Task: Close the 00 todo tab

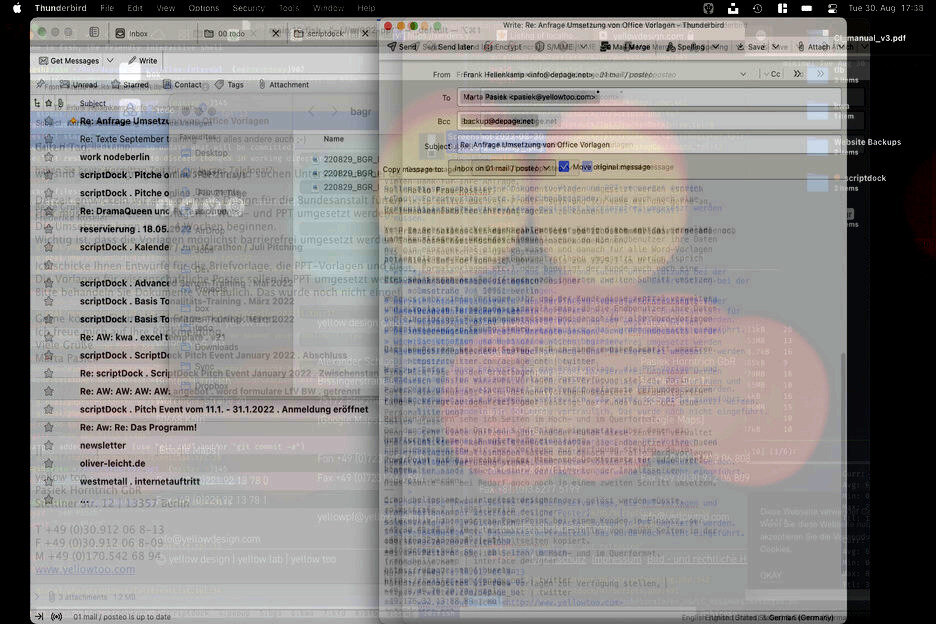Action: (276, 33)
